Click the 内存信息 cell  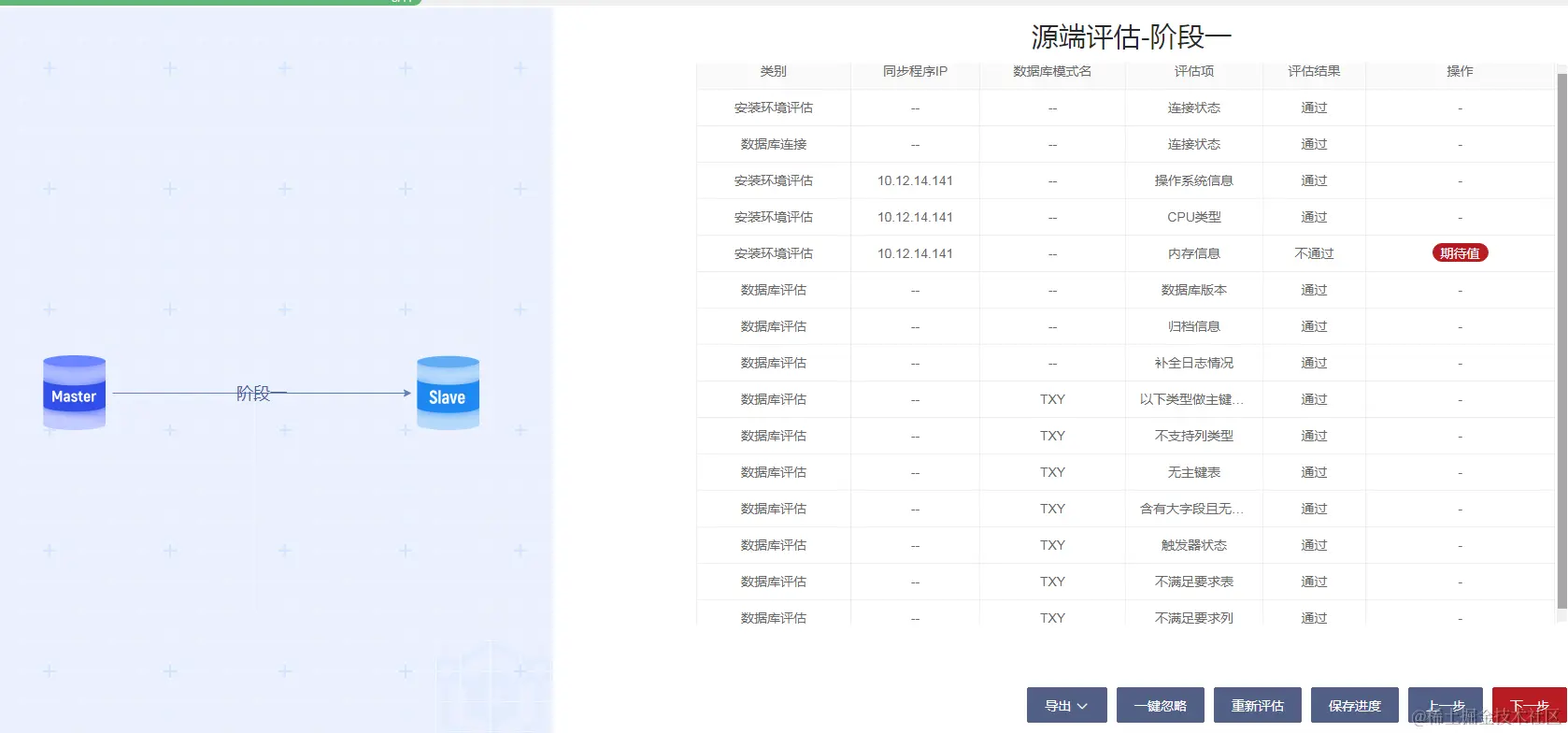(1194, 253)
